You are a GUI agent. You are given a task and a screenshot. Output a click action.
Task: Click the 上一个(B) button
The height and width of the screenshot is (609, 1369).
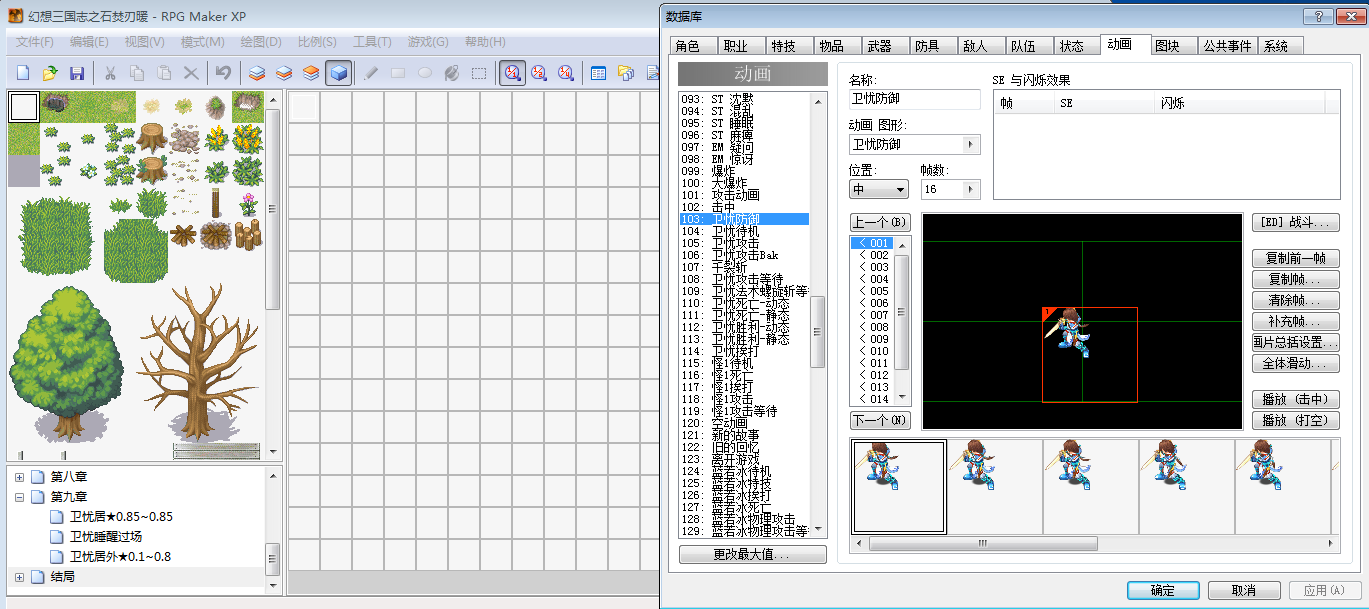point(881,222)
